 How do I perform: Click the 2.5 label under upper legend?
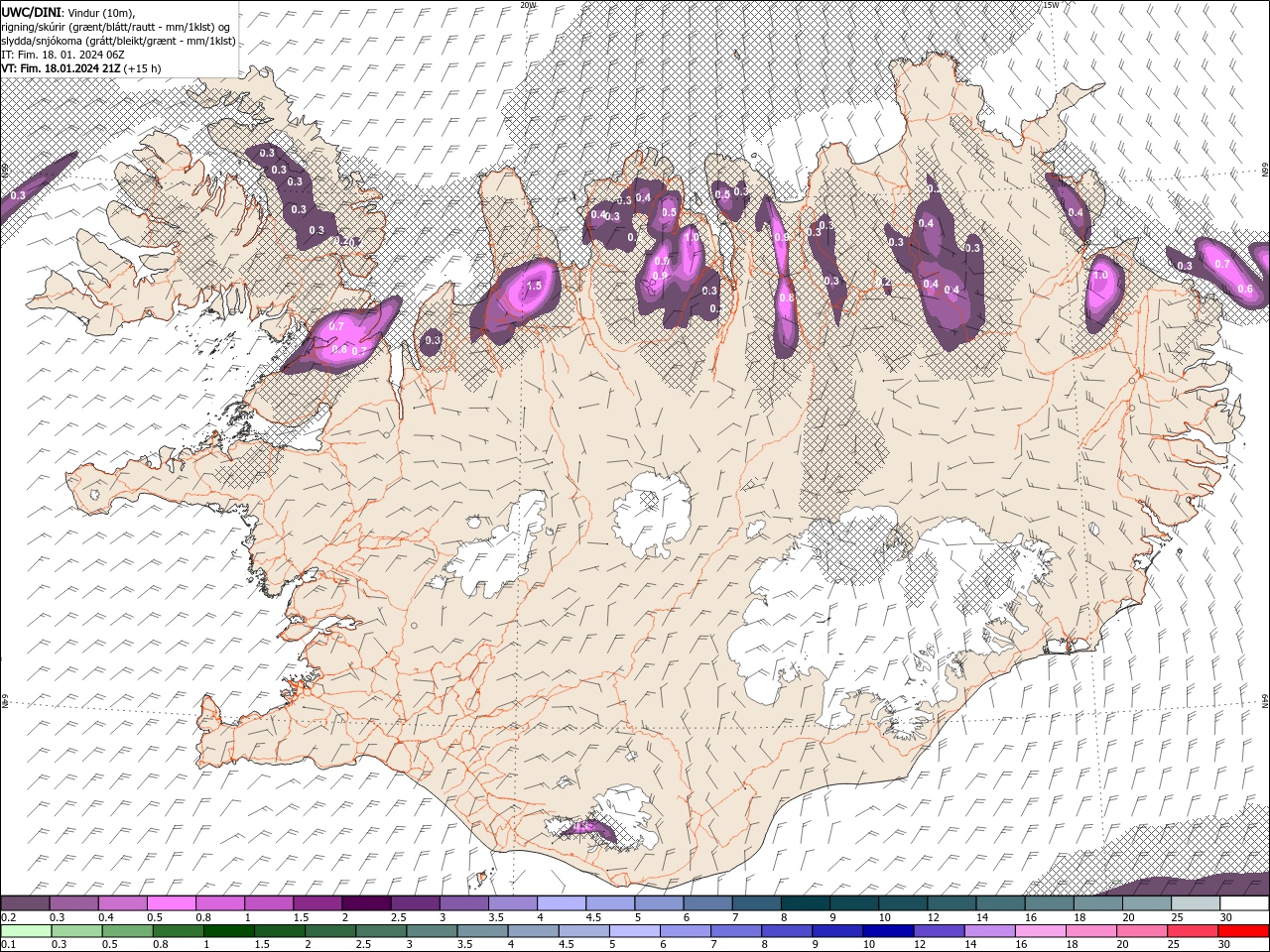pos(399,917)
